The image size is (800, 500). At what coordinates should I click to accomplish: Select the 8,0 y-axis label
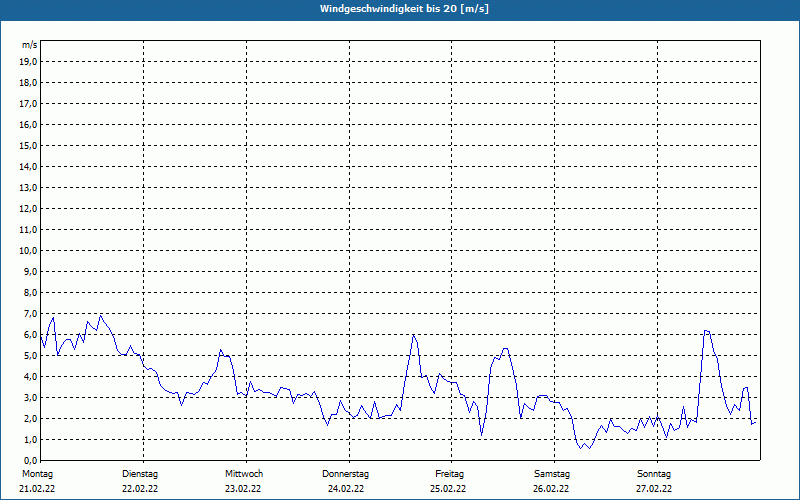point(30,292)
